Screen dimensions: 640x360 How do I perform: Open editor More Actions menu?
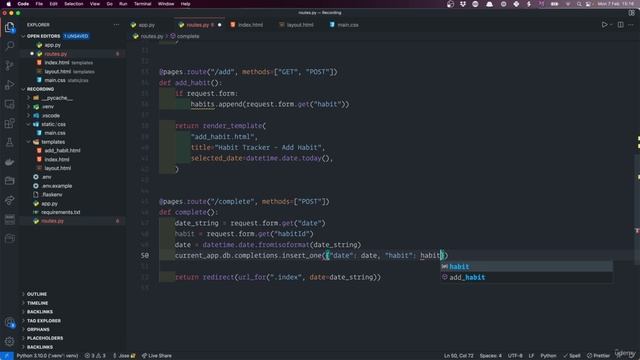pyautogui.click(x=631, y=25)
